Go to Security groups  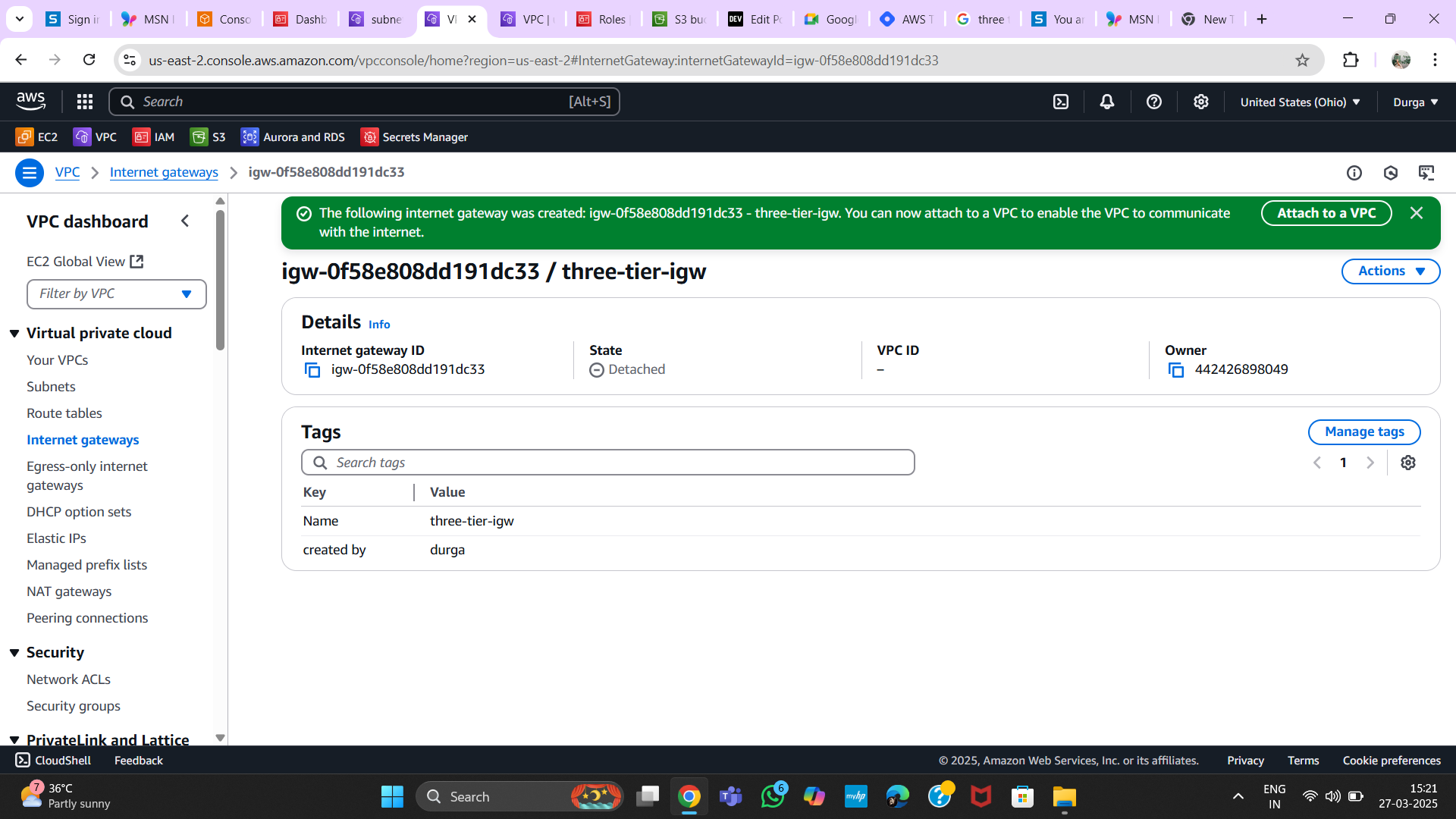coord(74,706)
